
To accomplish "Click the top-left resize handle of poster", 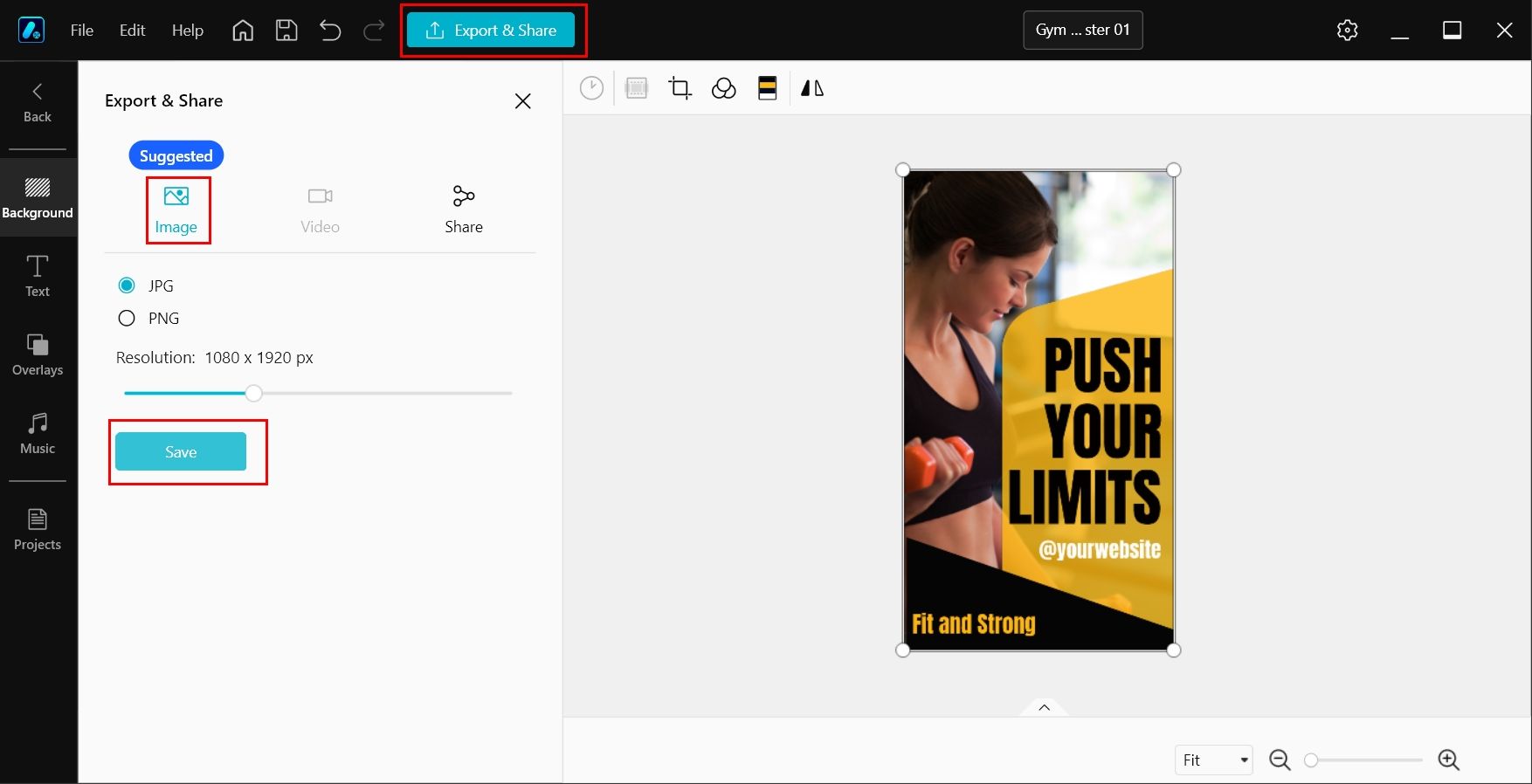I will pyautogui.click(x=903, y=170).
